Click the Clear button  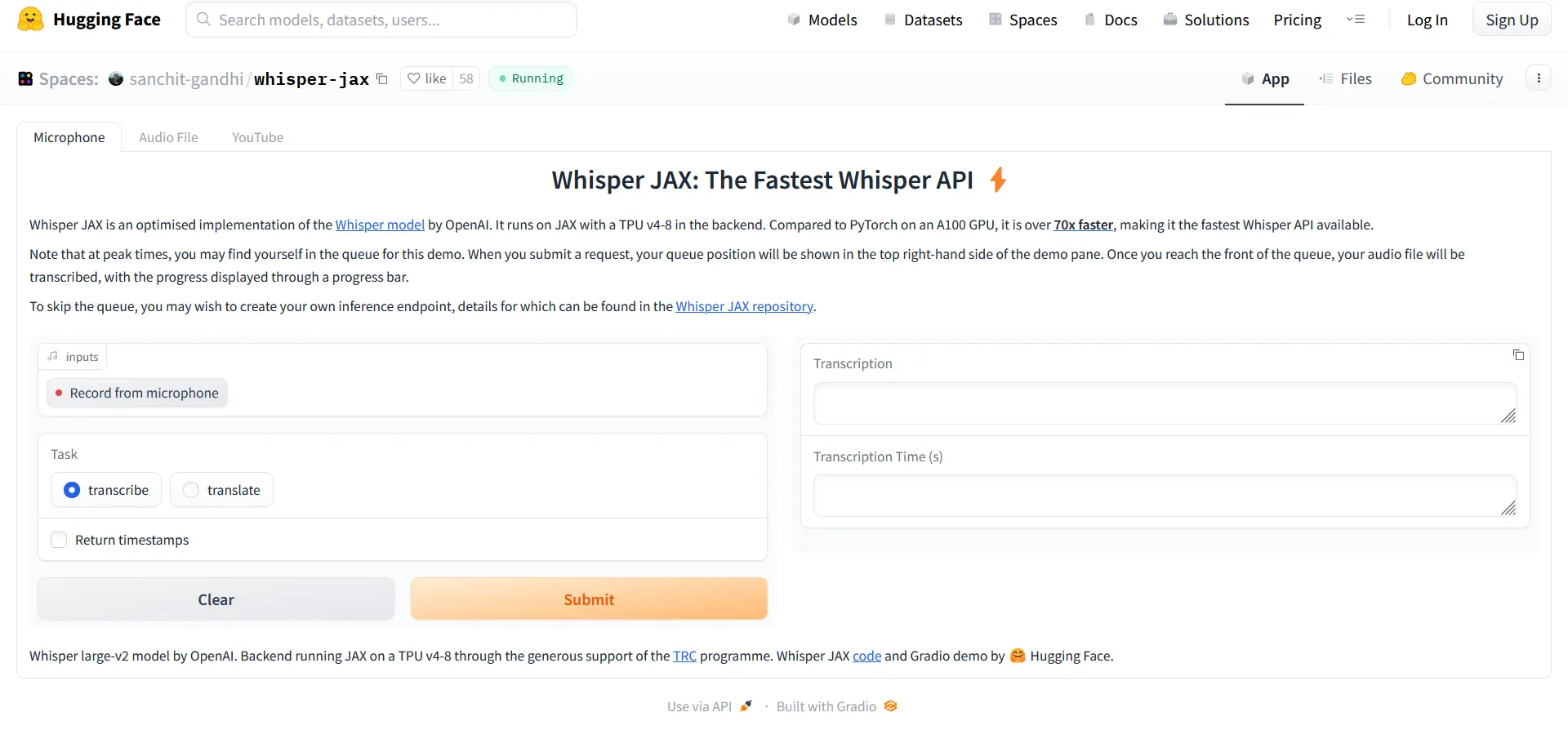pos(216,599)
